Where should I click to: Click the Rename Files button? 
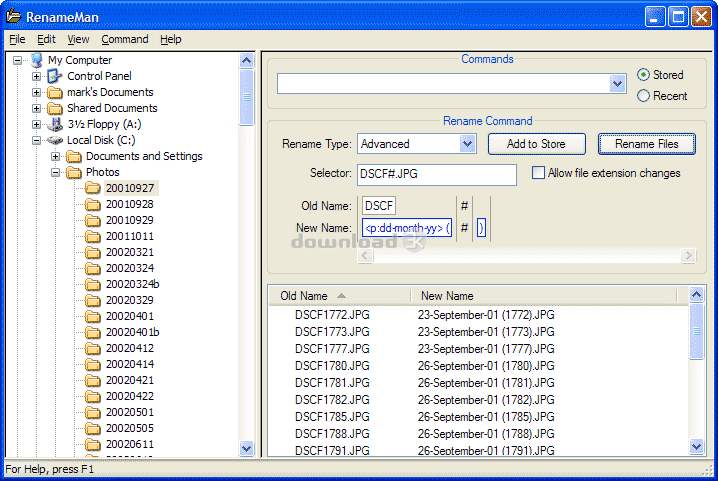[646, 144]
